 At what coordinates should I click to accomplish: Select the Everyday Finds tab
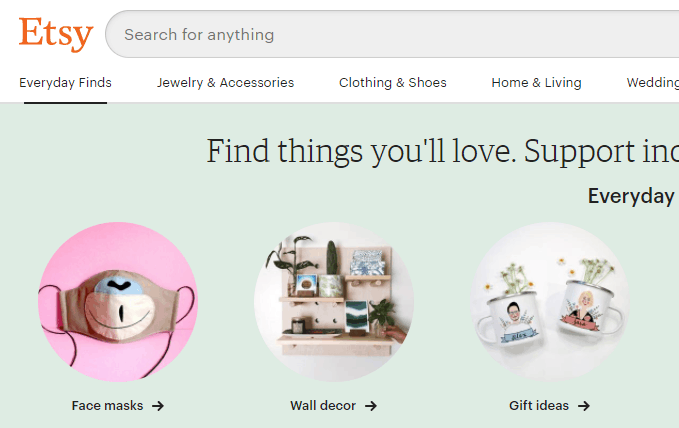coord(65,83)
